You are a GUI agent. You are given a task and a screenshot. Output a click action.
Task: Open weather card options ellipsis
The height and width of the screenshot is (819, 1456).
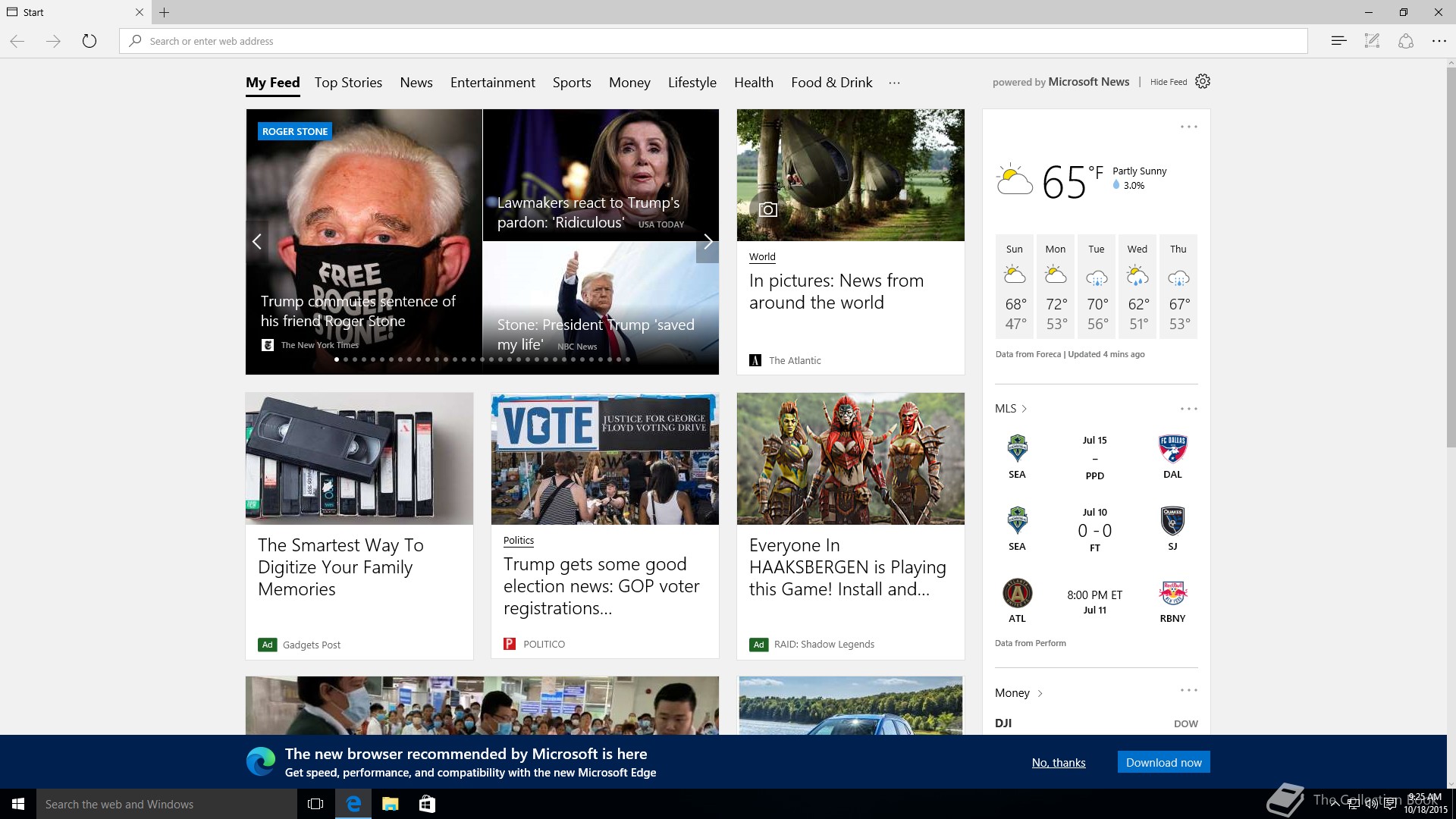(1188, 127)
